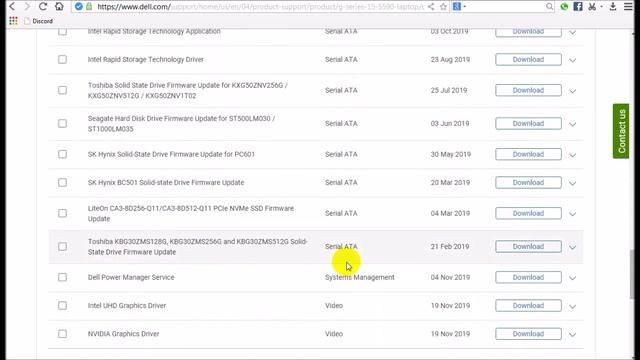Screen dimensions: 640x360
Task: Open the Google search engine selector icon
Action: (458, 7)
